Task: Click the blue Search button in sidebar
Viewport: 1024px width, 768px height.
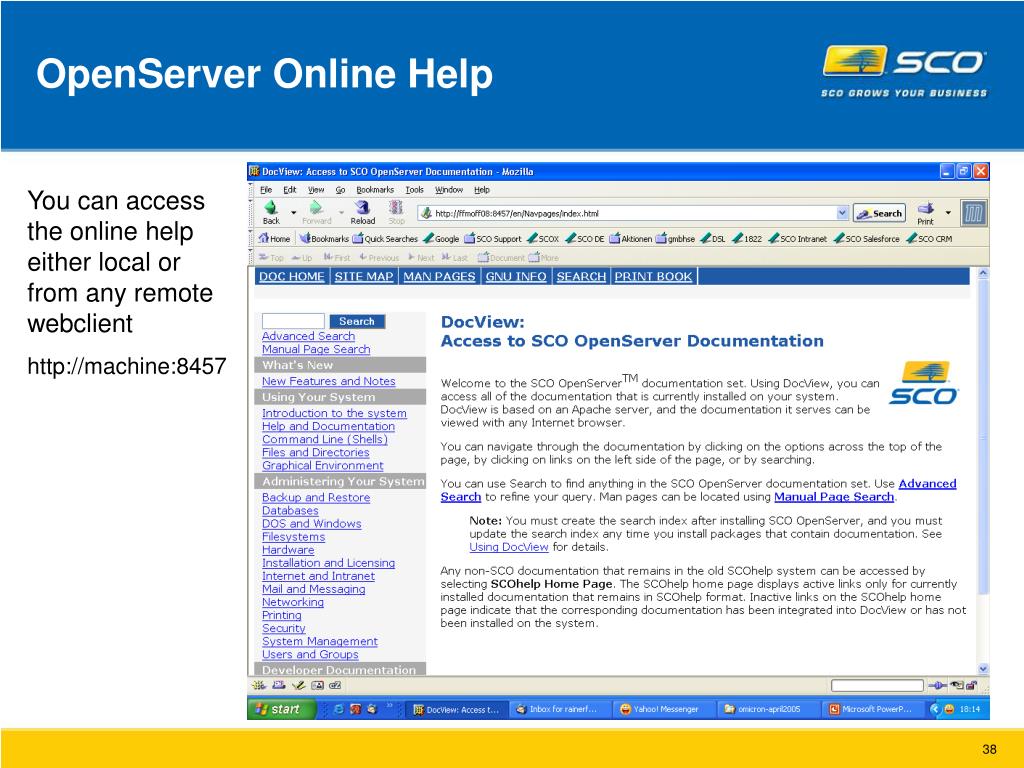Action: (x=357, y=321)
